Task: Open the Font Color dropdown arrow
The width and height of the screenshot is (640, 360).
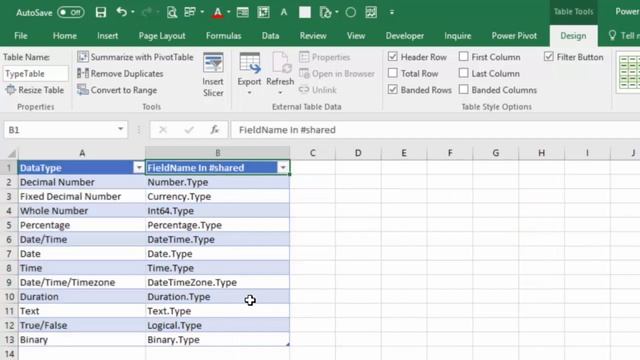Action: click(229, 12)
